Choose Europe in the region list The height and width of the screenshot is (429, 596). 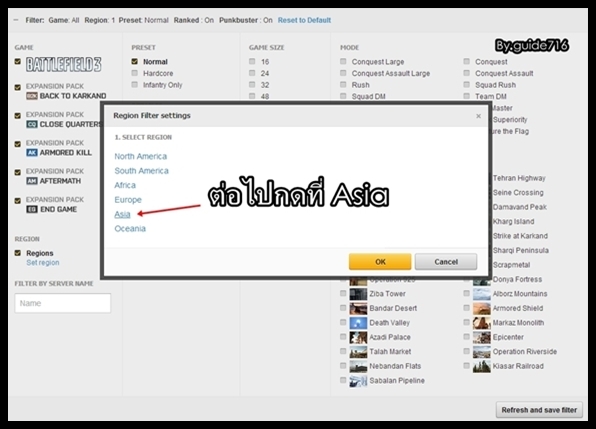[x=128, y=200]
